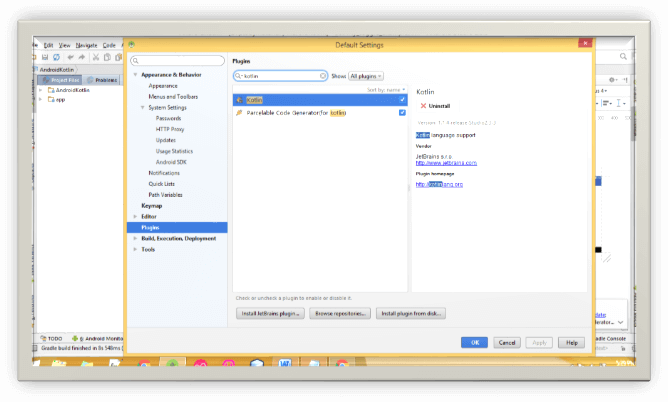Image resolution: width=668 pixels, height=402 pixels.
Task: Select HTTP Proxy settings
Action: (170, 129)
